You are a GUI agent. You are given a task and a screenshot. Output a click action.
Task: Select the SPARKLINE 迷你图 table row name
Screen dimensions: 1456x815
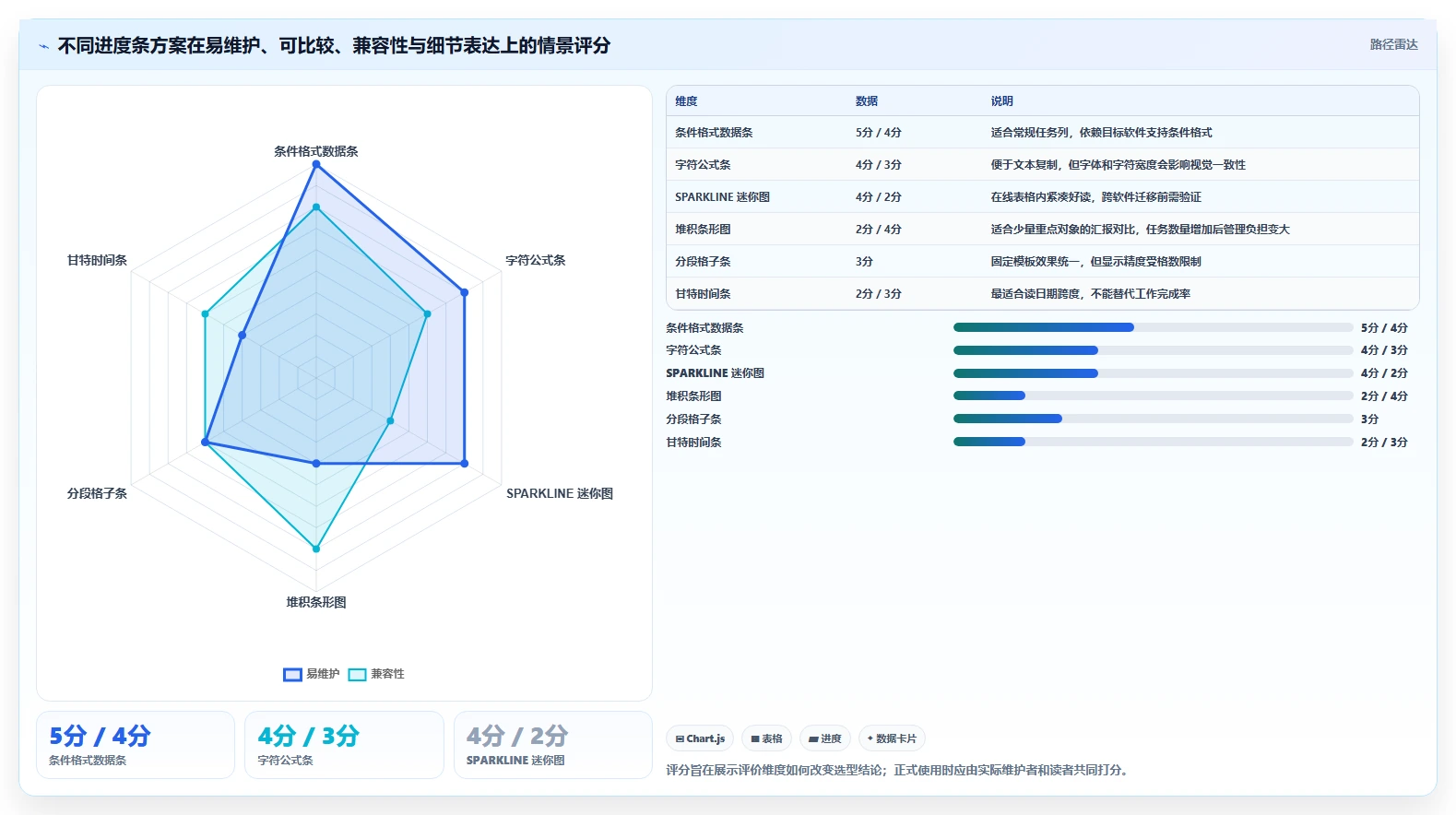click(722, 197)
